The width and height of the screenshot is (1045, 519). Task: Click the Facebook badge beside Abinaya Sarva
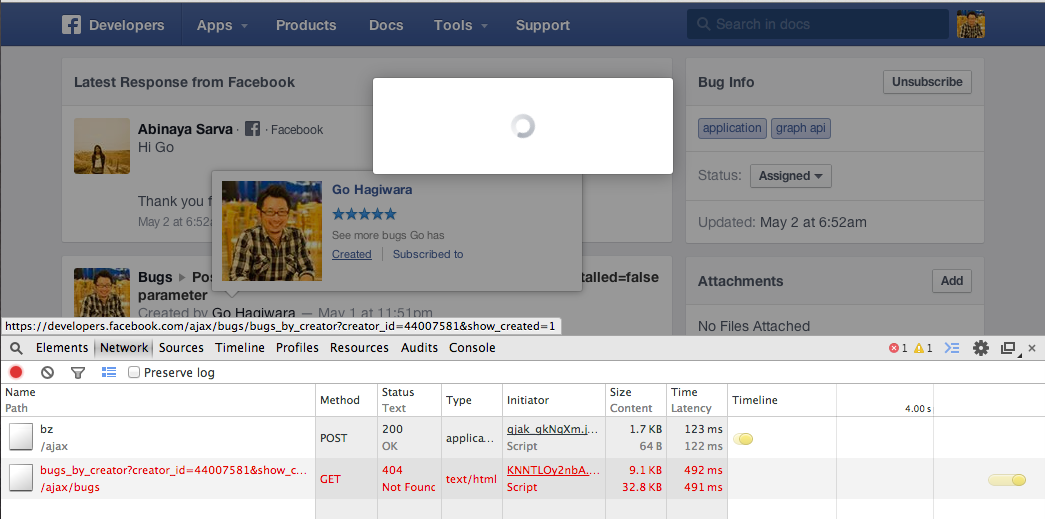pyautogui.click(x=252, y=129)
